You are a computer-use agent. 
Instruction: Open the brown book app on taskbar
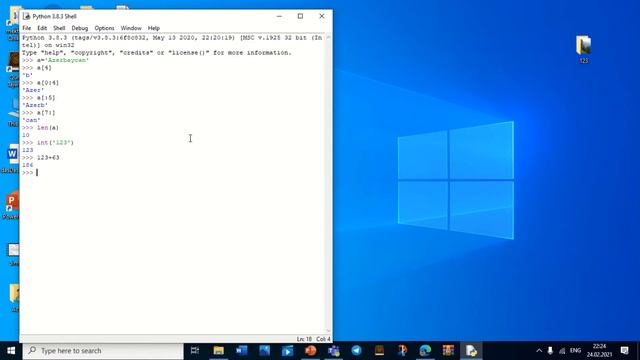click(379, 351)
